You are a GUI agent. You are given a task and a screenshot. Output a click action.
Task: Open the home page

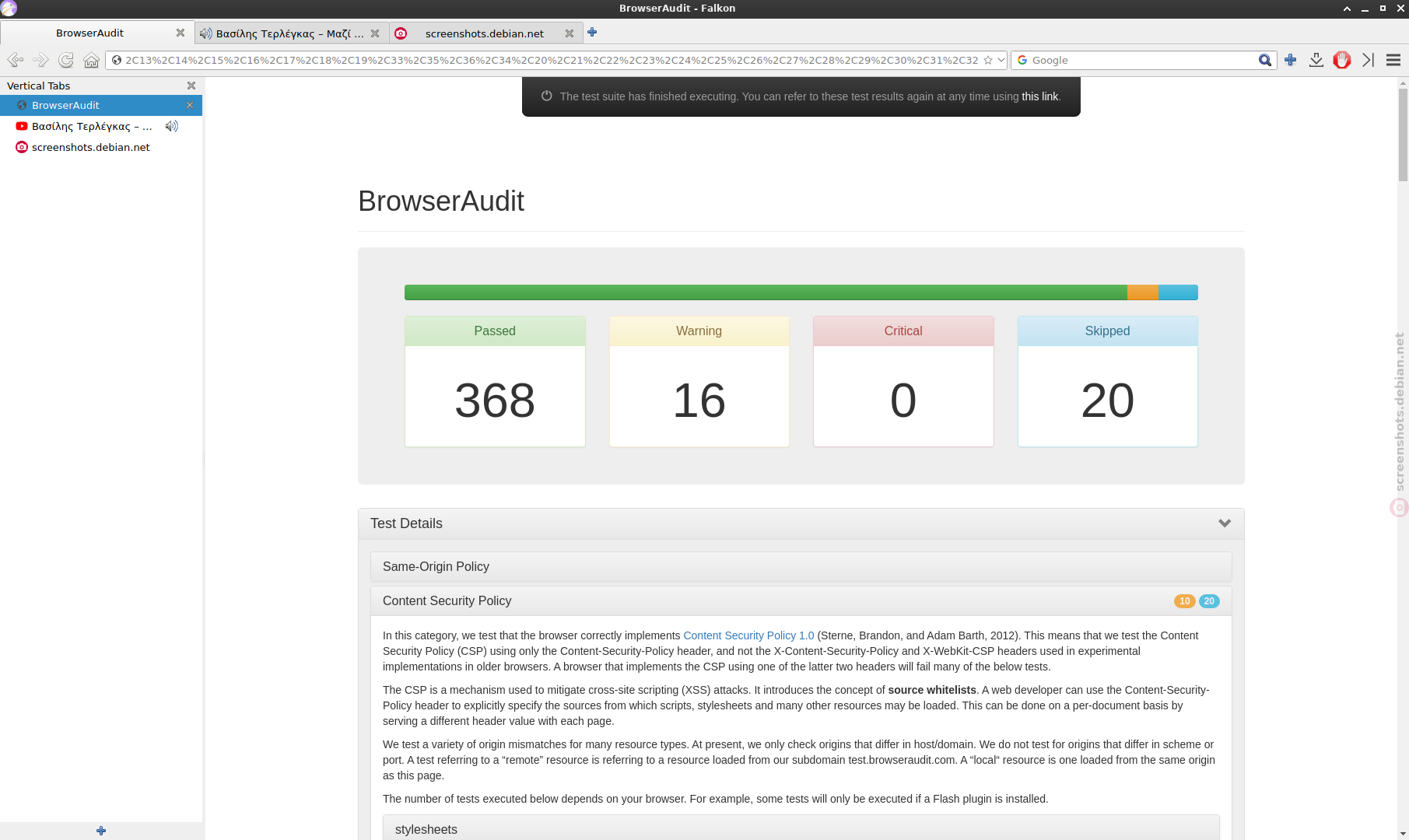[x=91, y=60]
